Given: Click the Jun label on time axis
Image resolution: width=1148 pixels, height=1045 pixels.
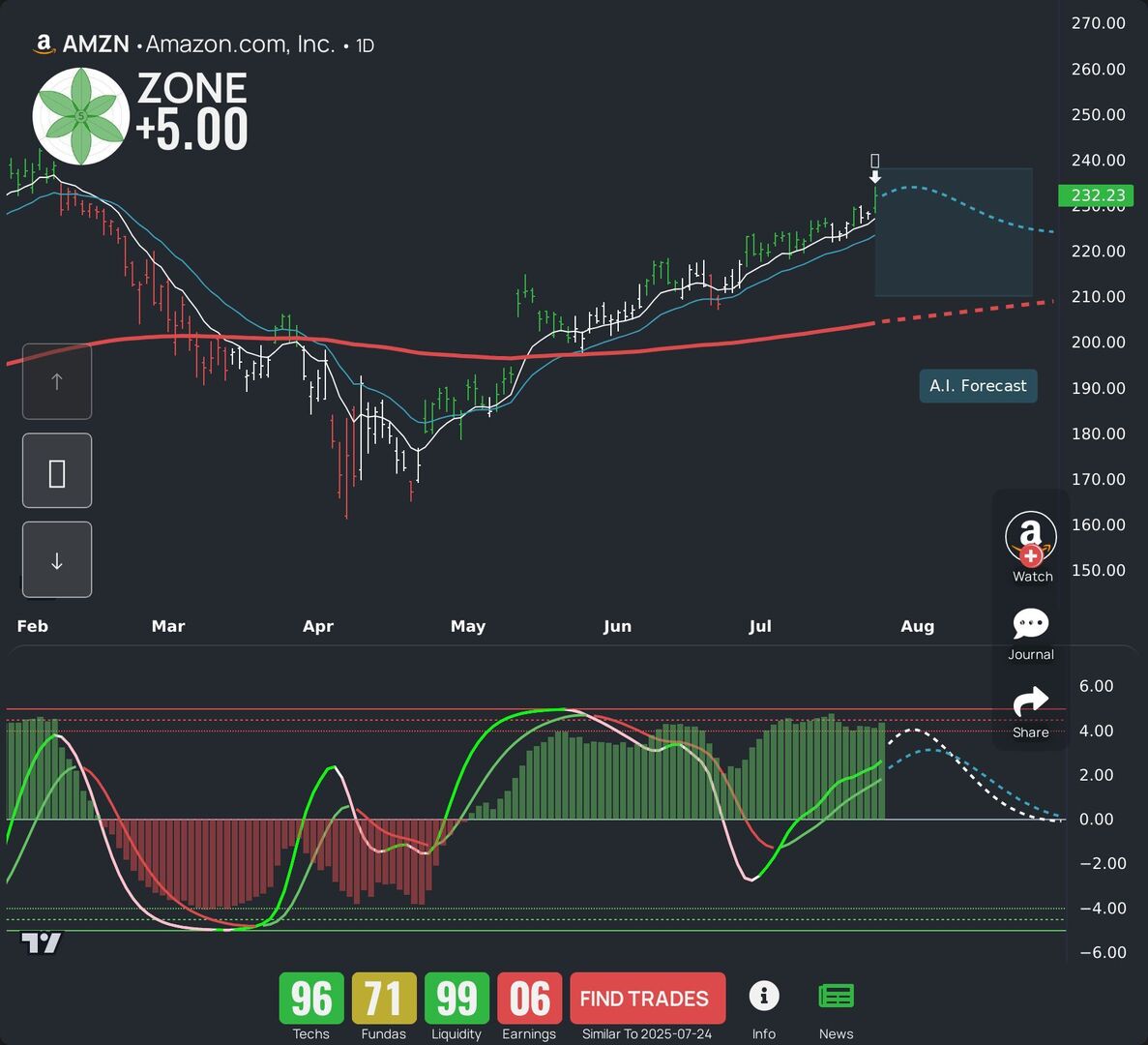Looking at the screenshot, I should click(617, 626).
